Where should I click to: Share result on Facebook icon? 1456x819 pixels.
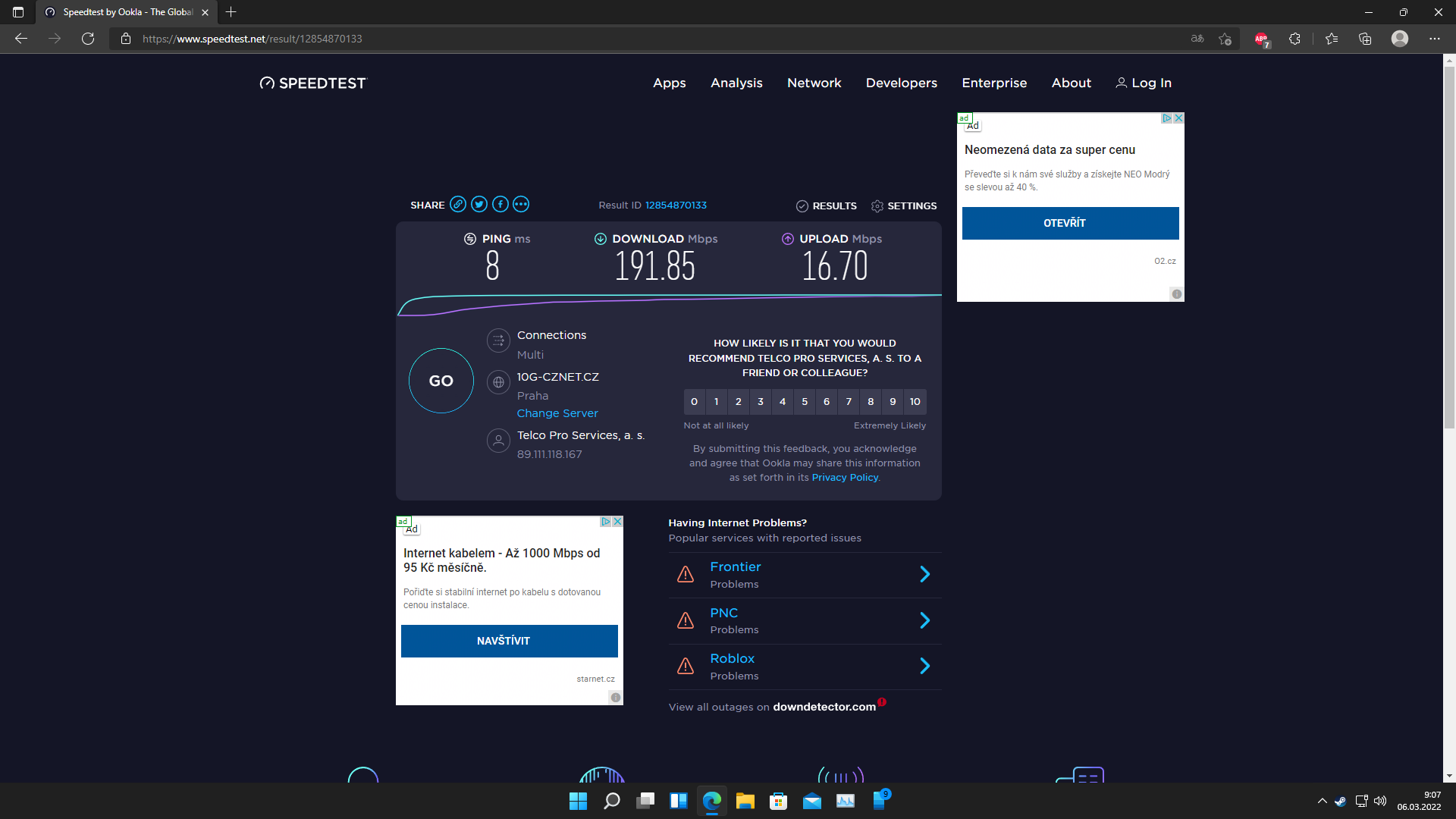click(x=500, y=204)
